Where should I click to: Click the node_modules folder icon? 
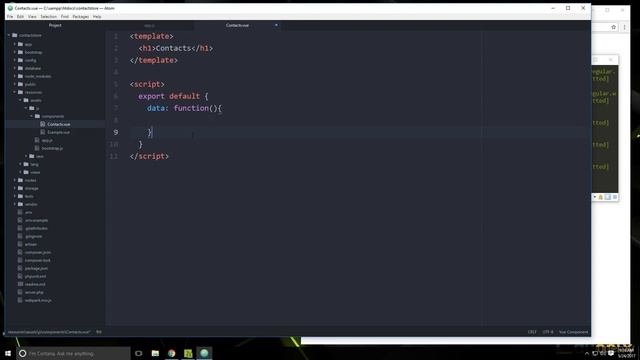(x=20, y=76)
